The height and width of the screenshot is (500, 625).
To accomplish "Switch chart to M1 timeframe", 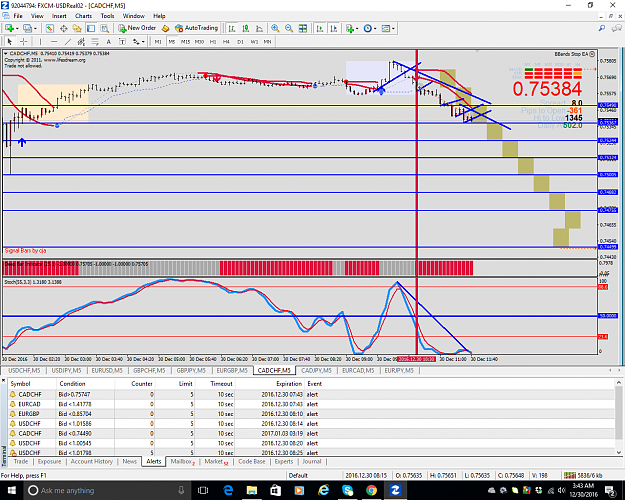I will 158,41.
